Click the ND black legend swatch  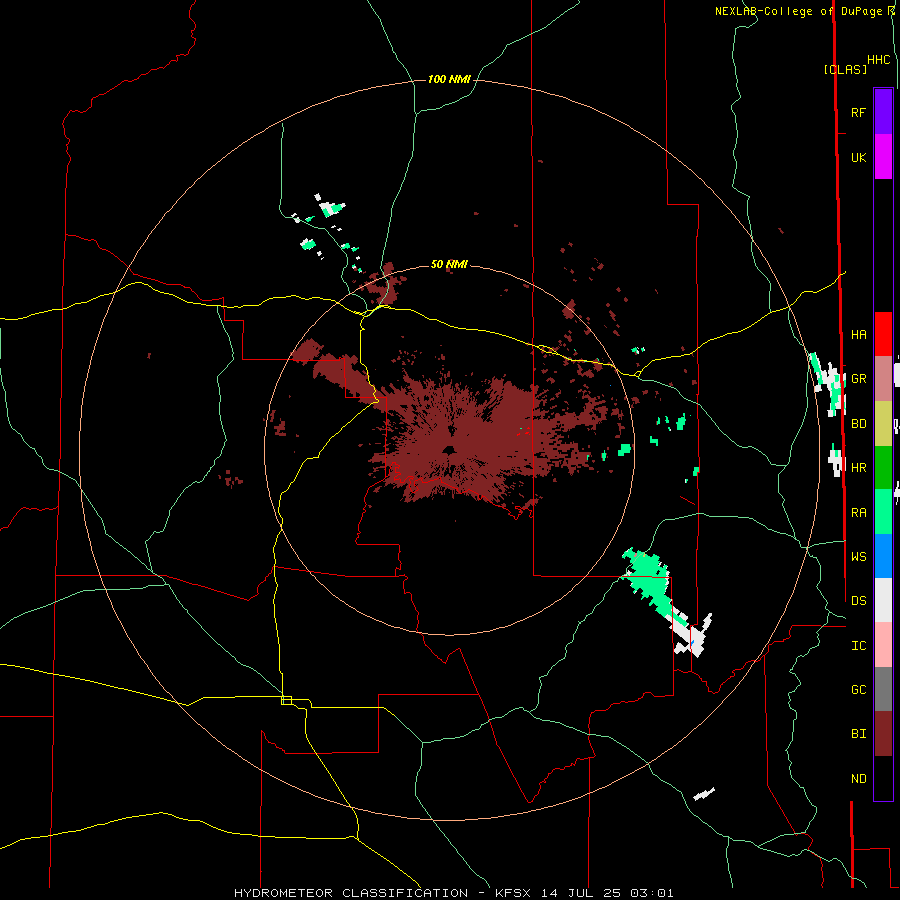[x=883, y=778]
